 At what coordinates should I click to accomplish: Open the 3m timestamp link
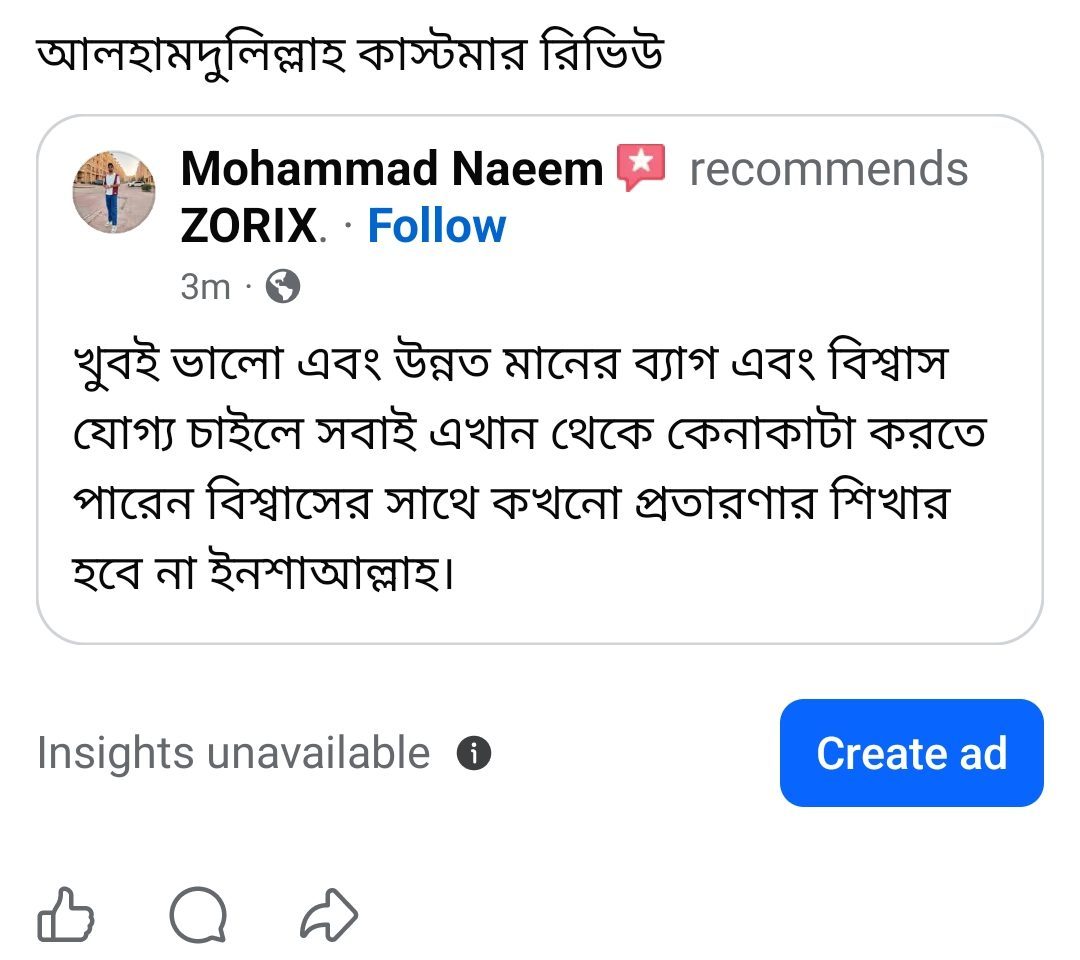tap(205, 286)
